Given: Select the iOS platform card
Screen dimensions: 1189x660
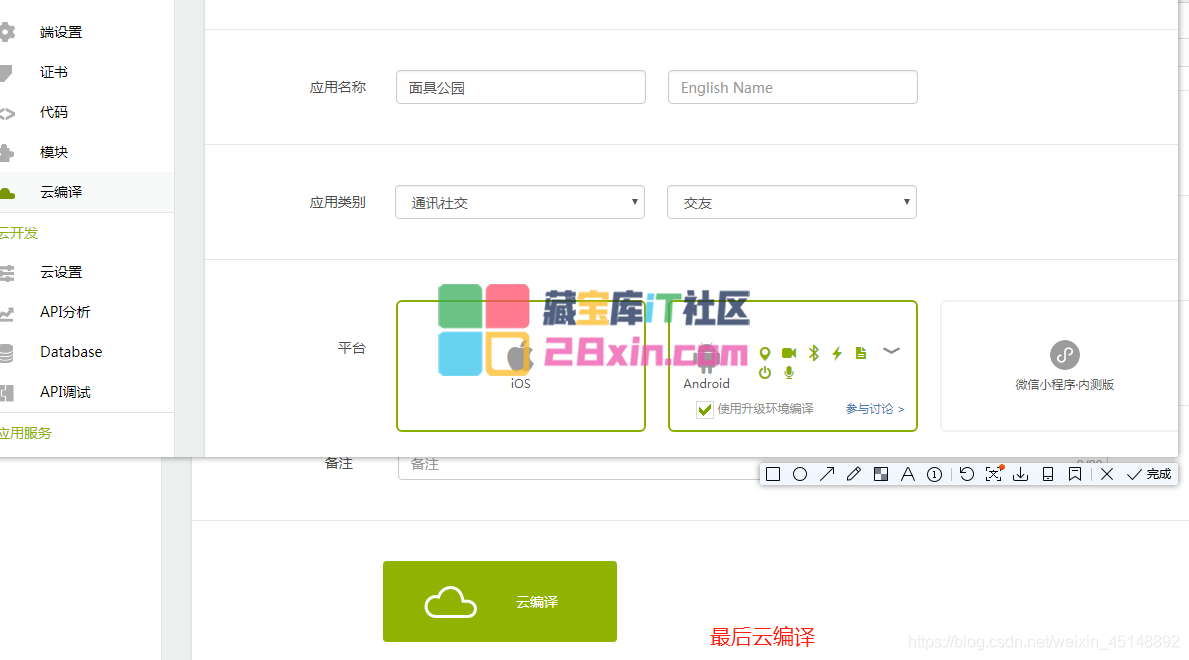Looking at the screenshot, I should coord(521,366).
